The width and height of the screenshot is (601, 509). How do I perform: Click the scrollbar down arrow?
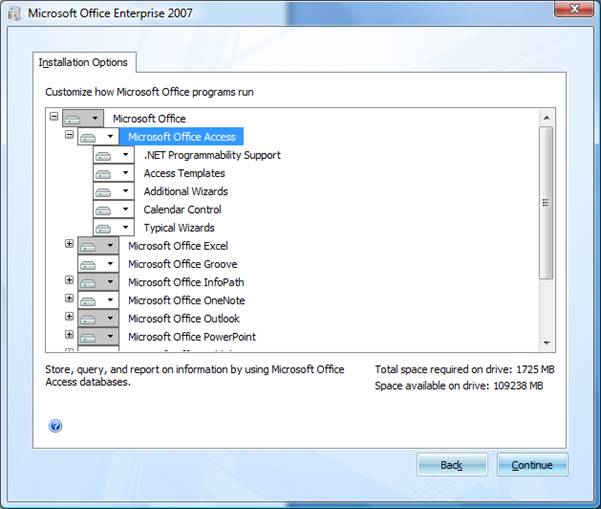click(x=547, y=343)
